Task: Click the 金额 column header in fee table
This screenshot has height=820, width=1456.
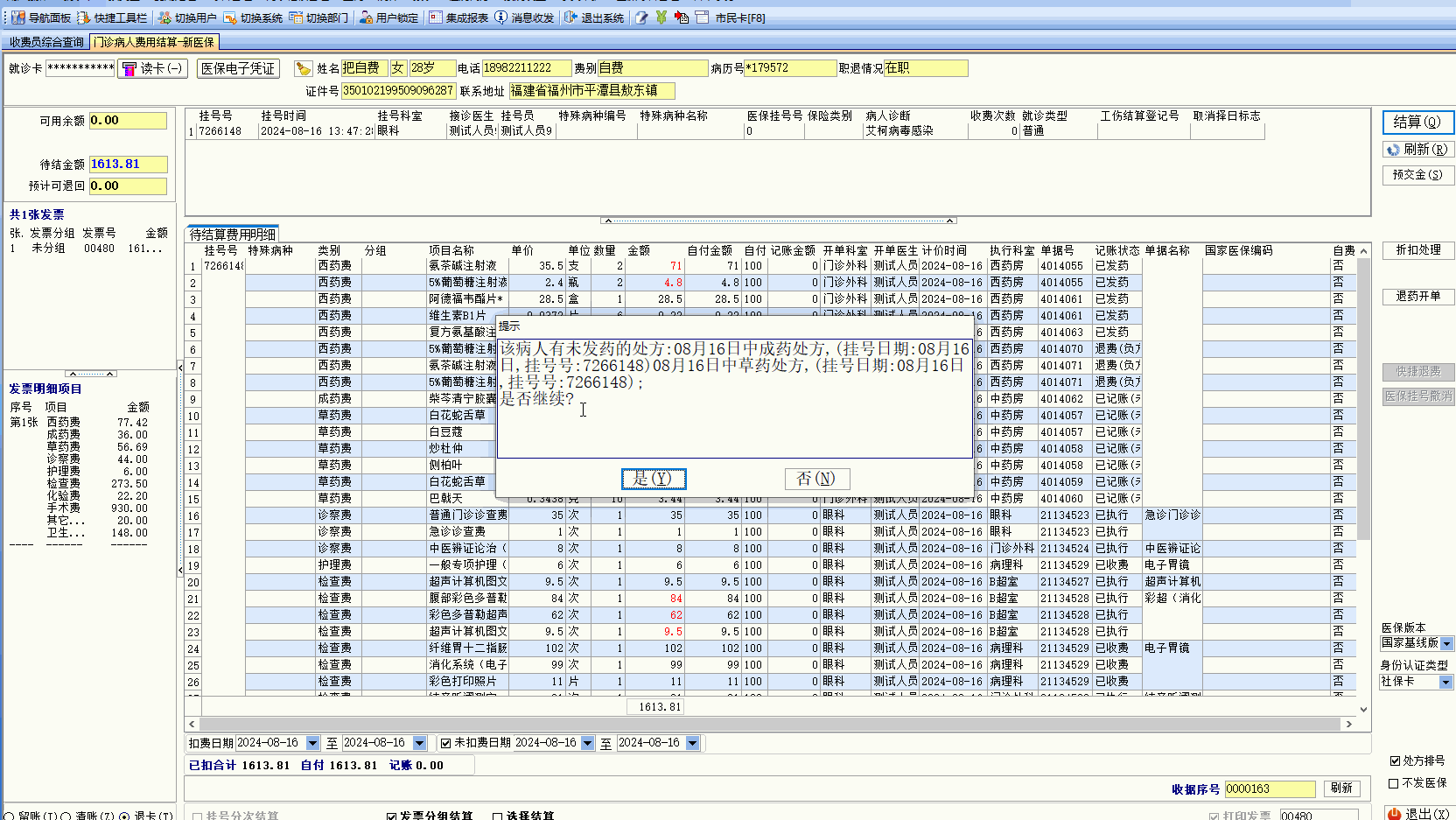Action: pyautogui.click(x=640, y=251)
